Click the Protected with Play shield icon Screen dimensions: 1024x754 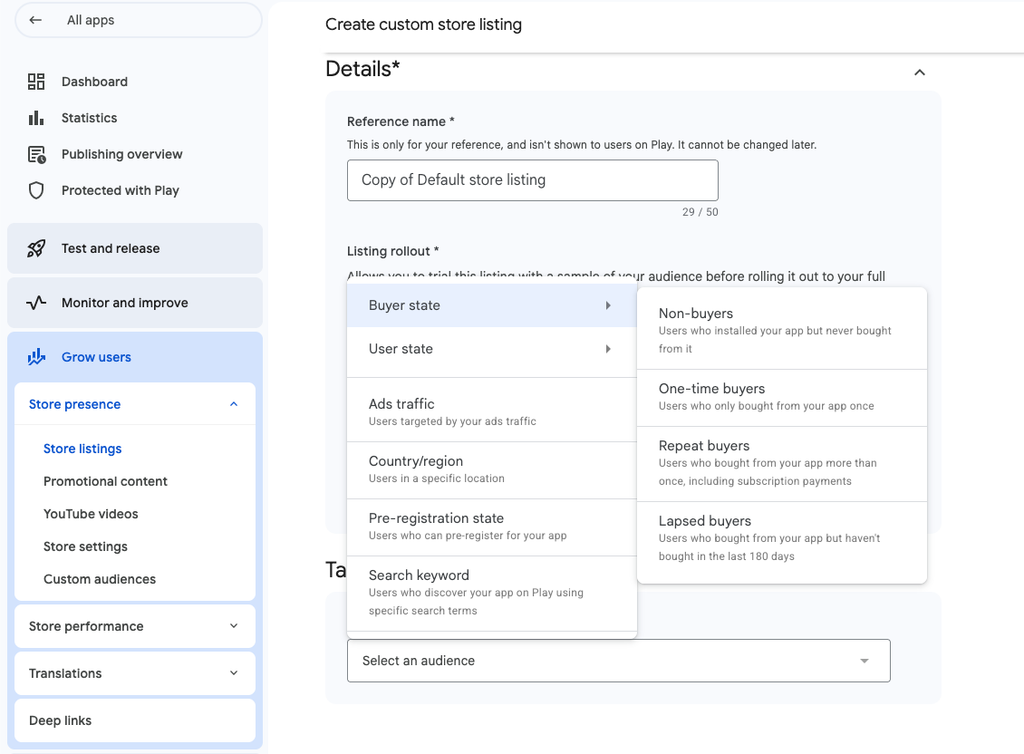(x=36, y=191)
